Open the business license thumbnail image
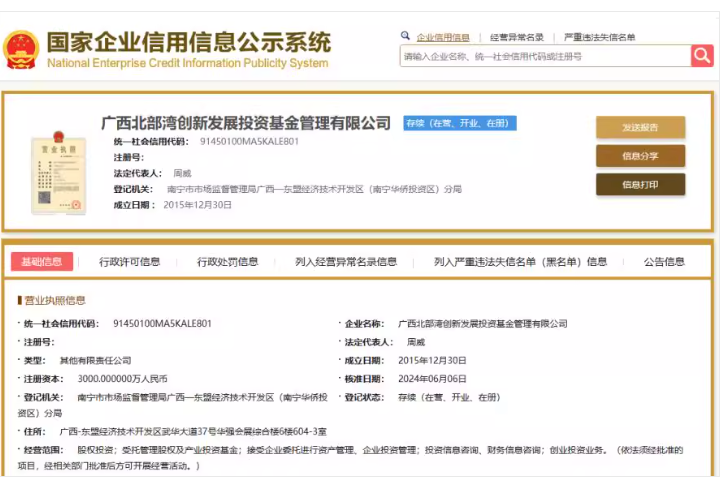 [59, 173]
